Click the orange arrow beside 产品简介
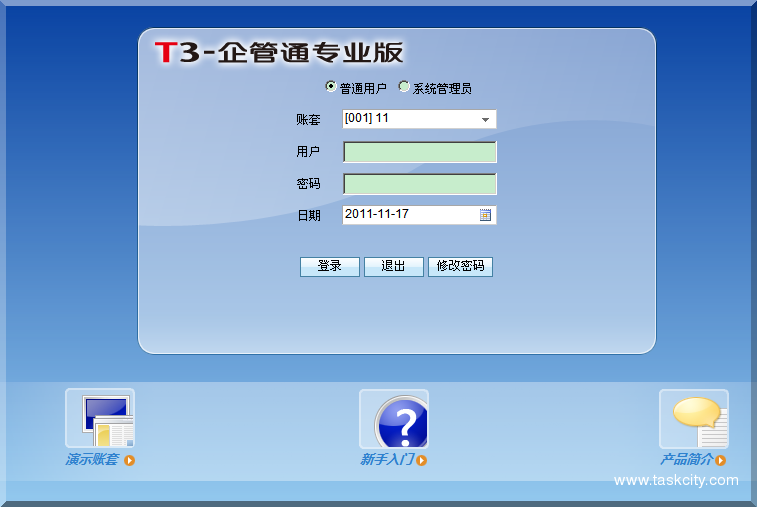757x507 pixels. (x=720, y=460)
